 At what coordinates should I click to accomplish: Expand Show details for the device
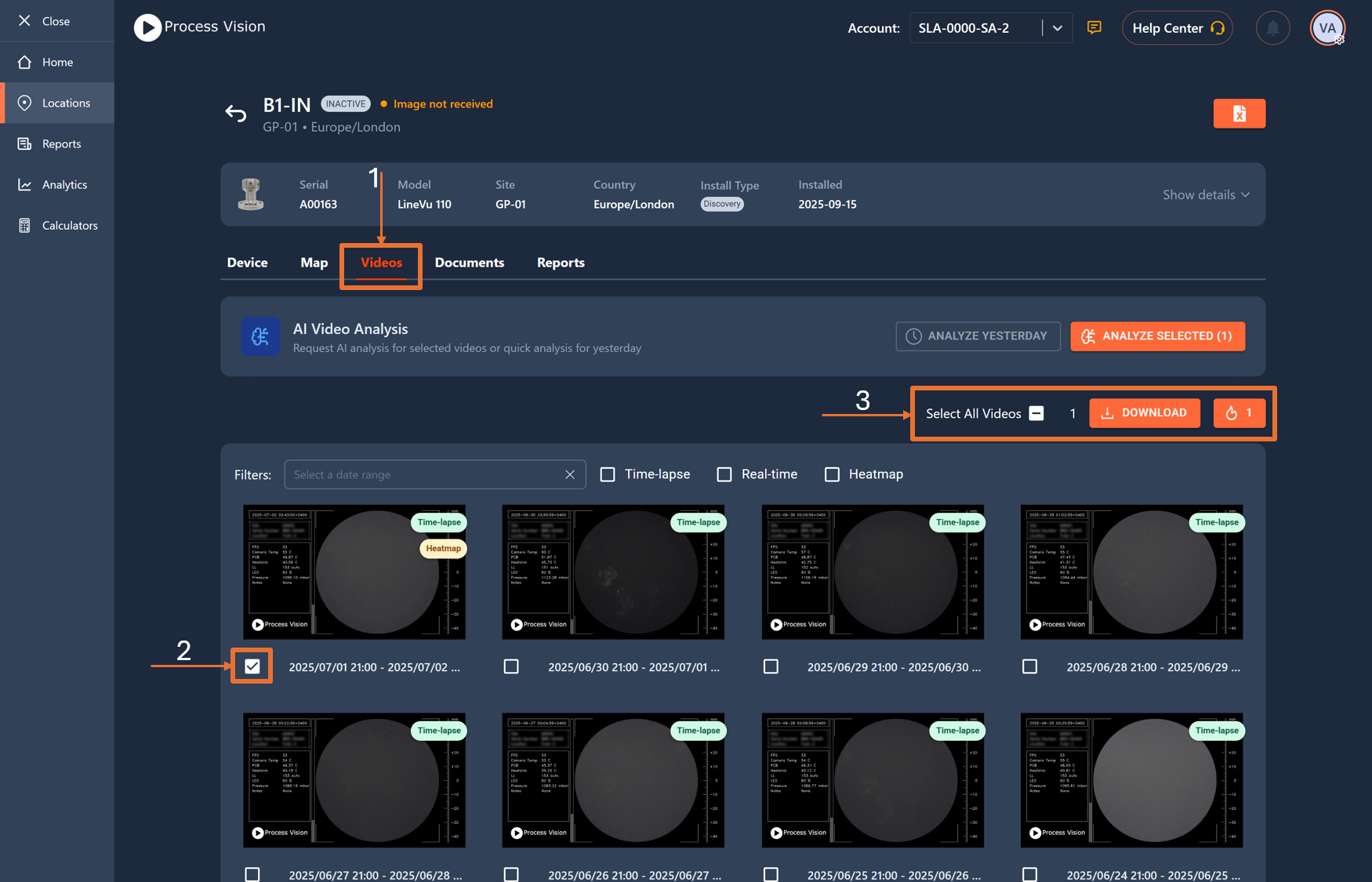point(1206,194)
